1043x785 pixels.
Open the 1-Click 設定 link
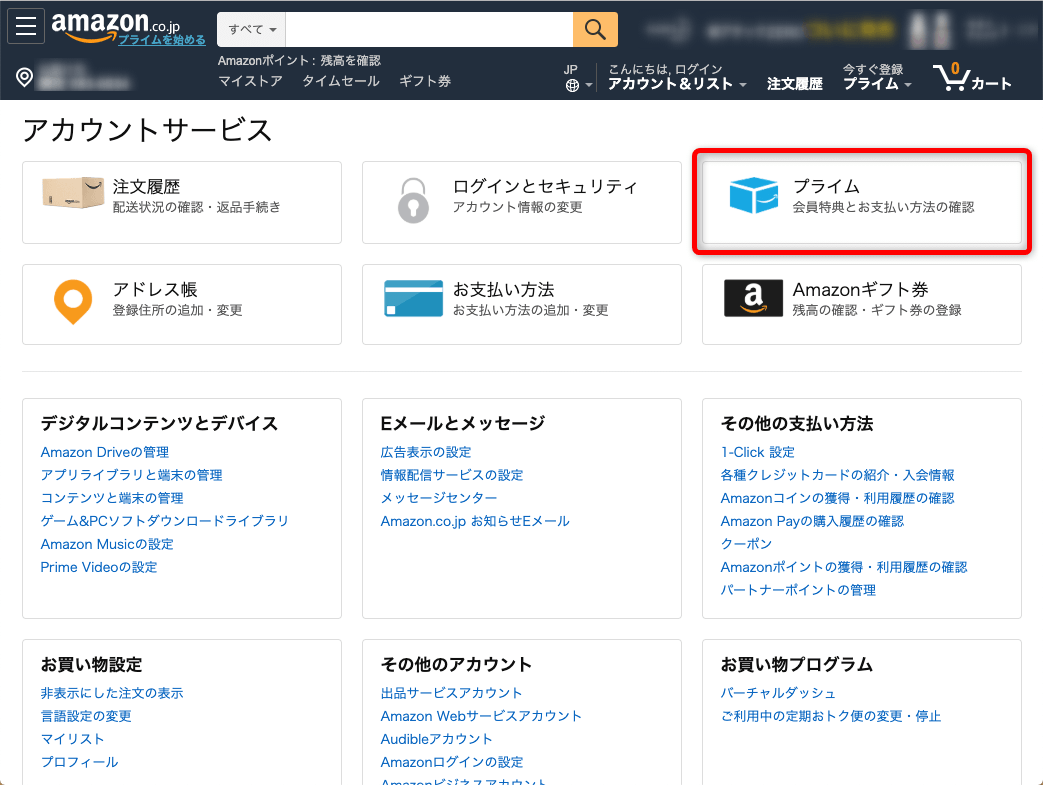(757, 452)
